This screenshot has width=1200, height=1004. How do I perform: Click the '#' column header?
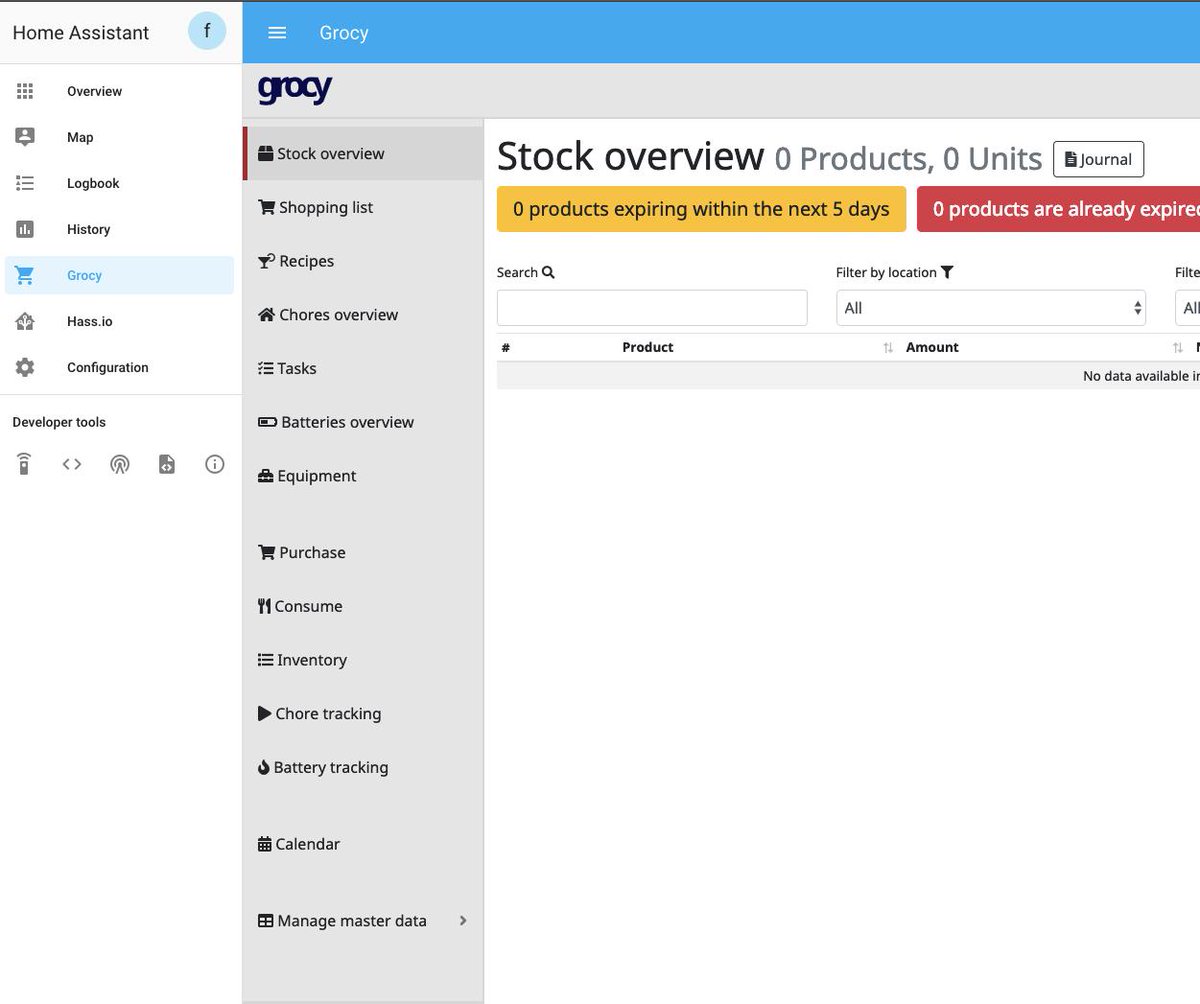pyautogui.click(x=506, y=348)
